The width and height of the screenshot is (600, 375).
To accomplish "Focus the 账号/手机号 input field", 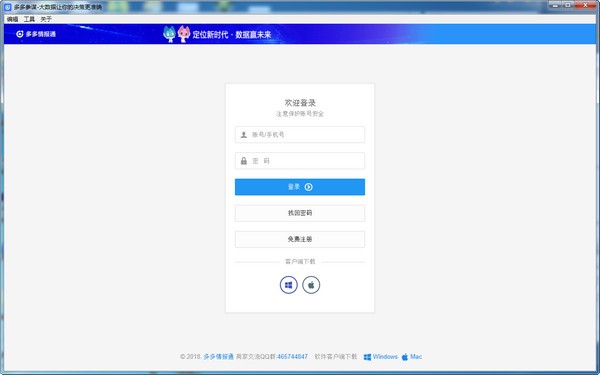I will [x=300, y=135].
